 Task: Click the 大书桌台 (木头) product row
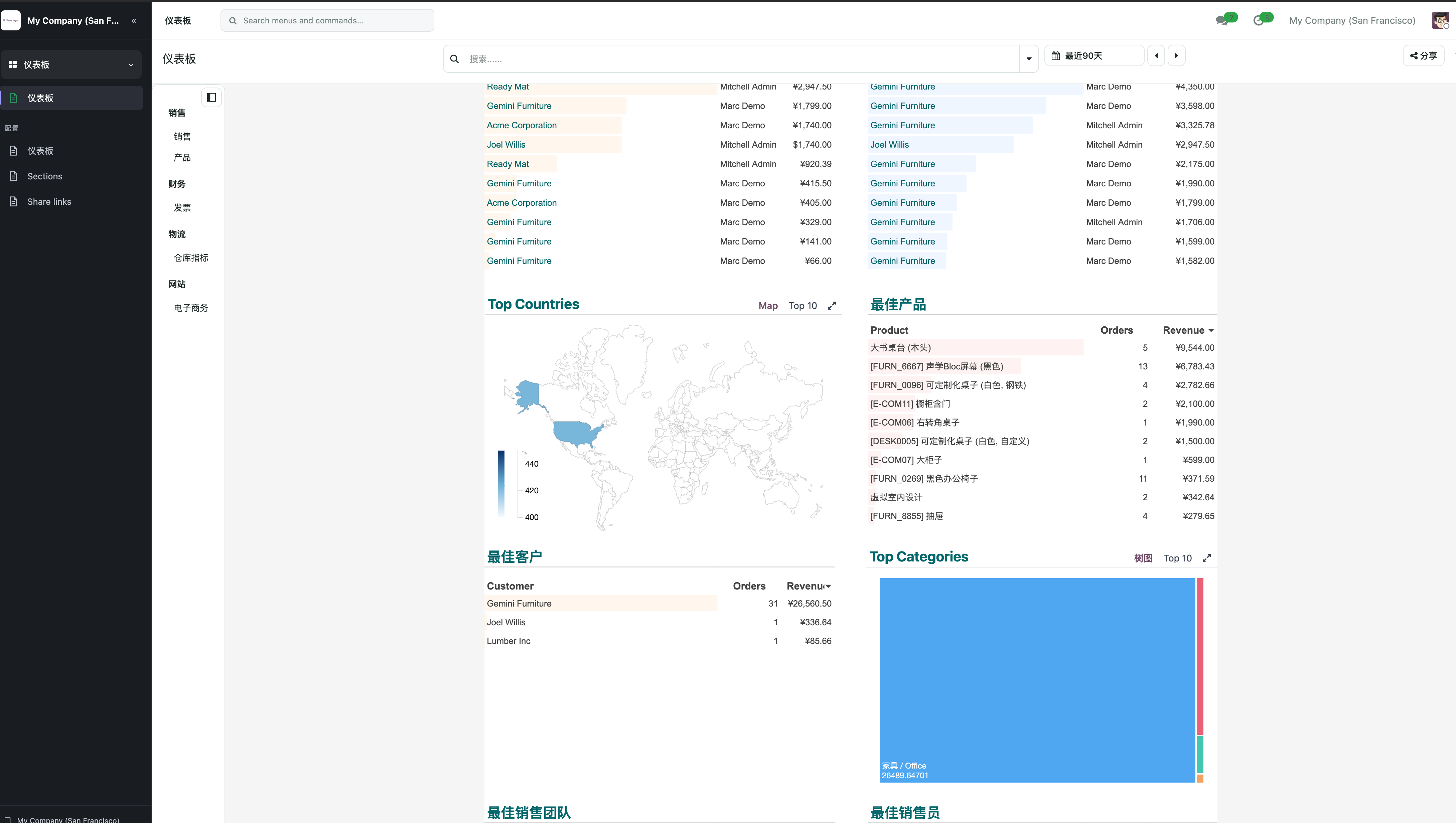coord(1042,348)
